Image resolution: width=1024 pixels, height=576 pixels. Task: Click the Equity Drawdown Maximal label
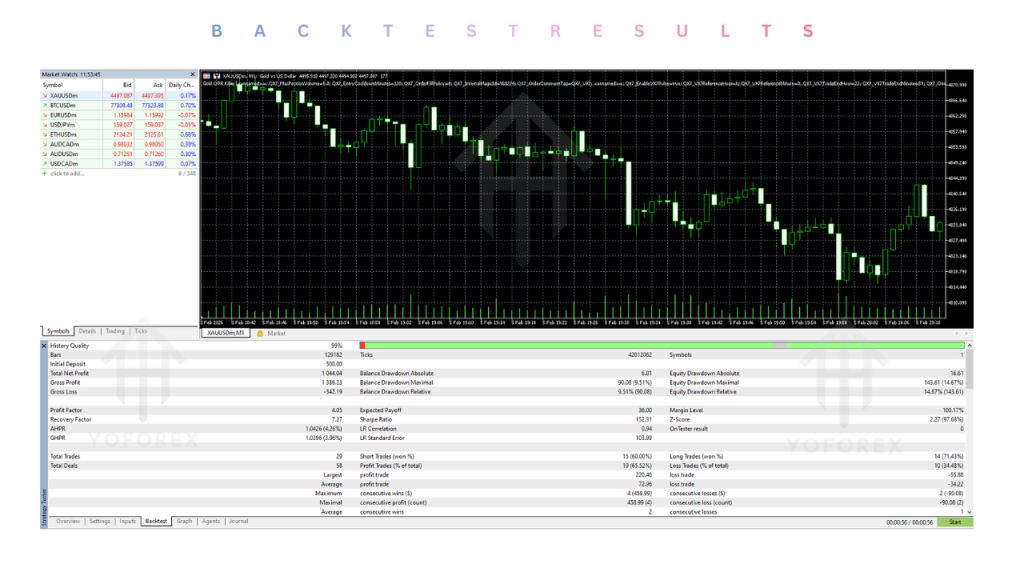pyautogui.click(x=704, y=383)
